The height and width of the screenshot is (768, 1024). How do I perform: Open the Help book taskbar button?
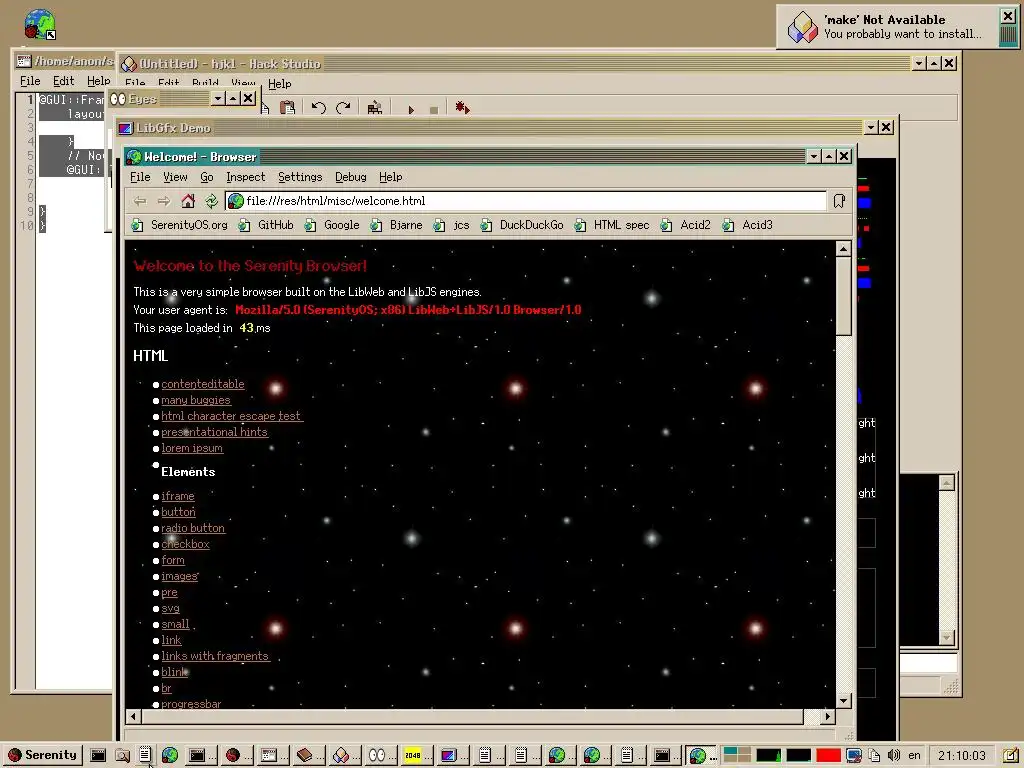click(x=309, y=756)
